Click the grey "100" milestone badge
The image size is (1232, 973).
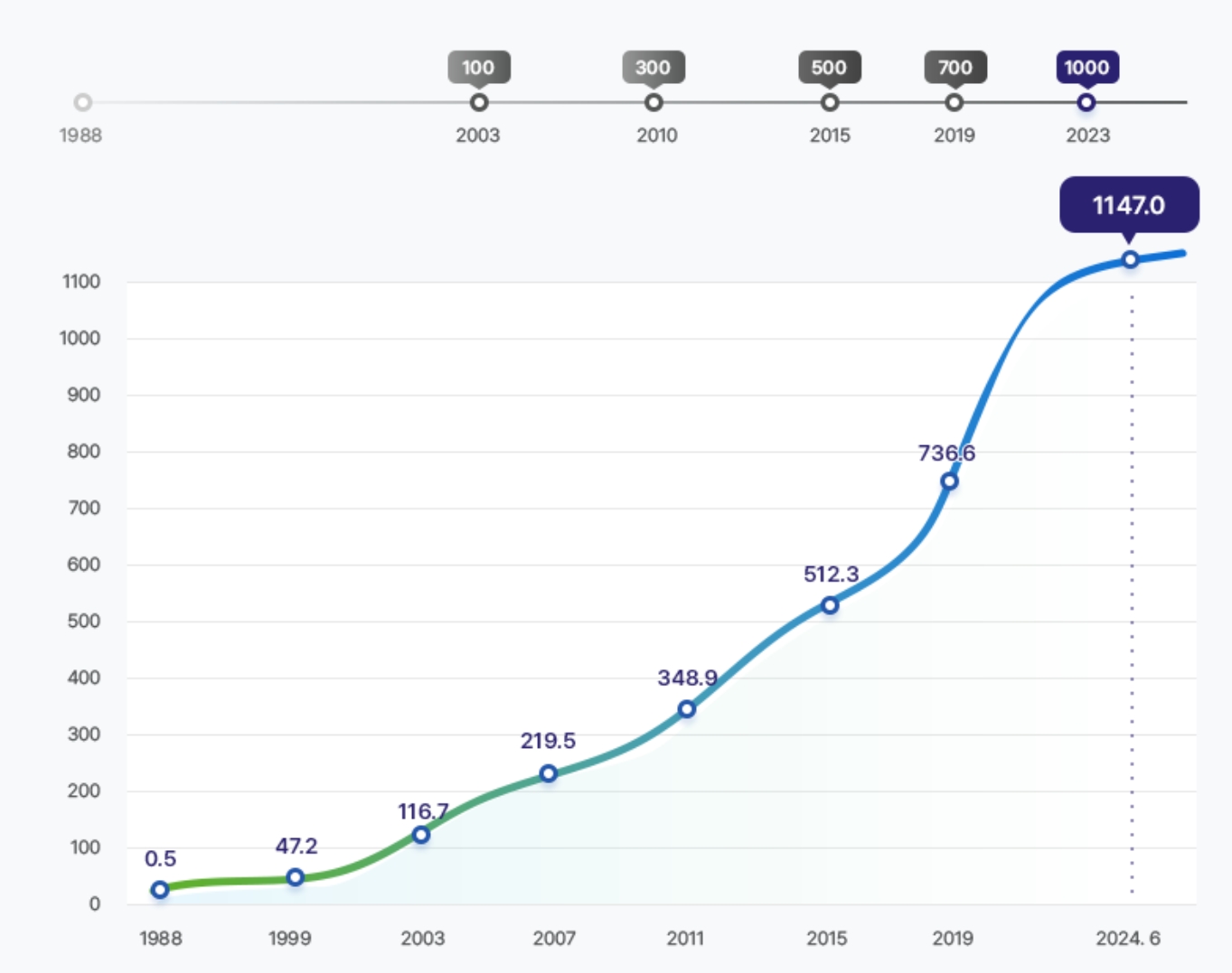478,67
